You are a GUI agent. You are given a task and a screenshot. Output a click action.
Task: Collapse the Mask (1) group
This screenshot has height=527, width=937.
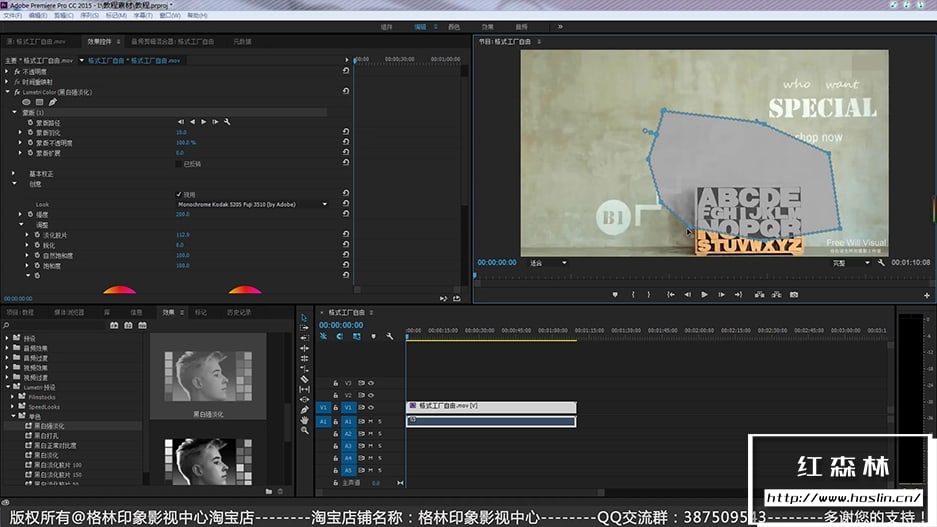coord(14,112)
